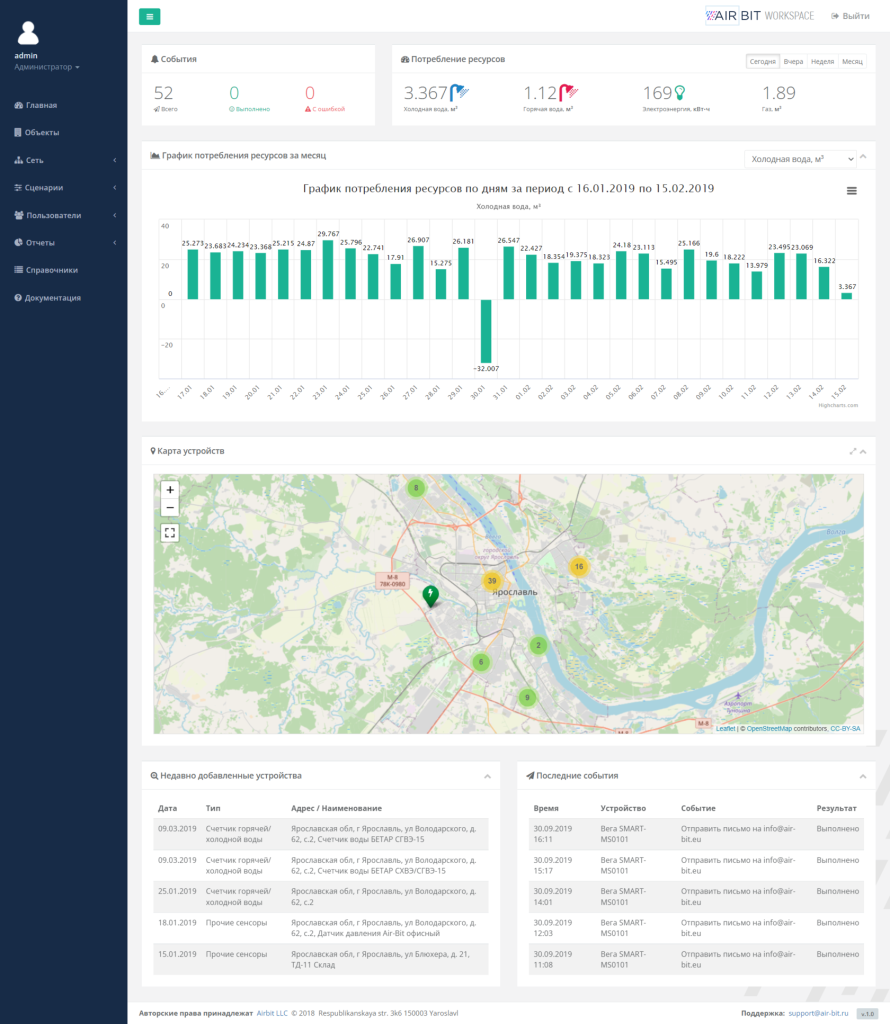Switch resource consumption to Вчера
Image resolution: width=890 pixels, height=1024 pixels.
pos(793,61)
